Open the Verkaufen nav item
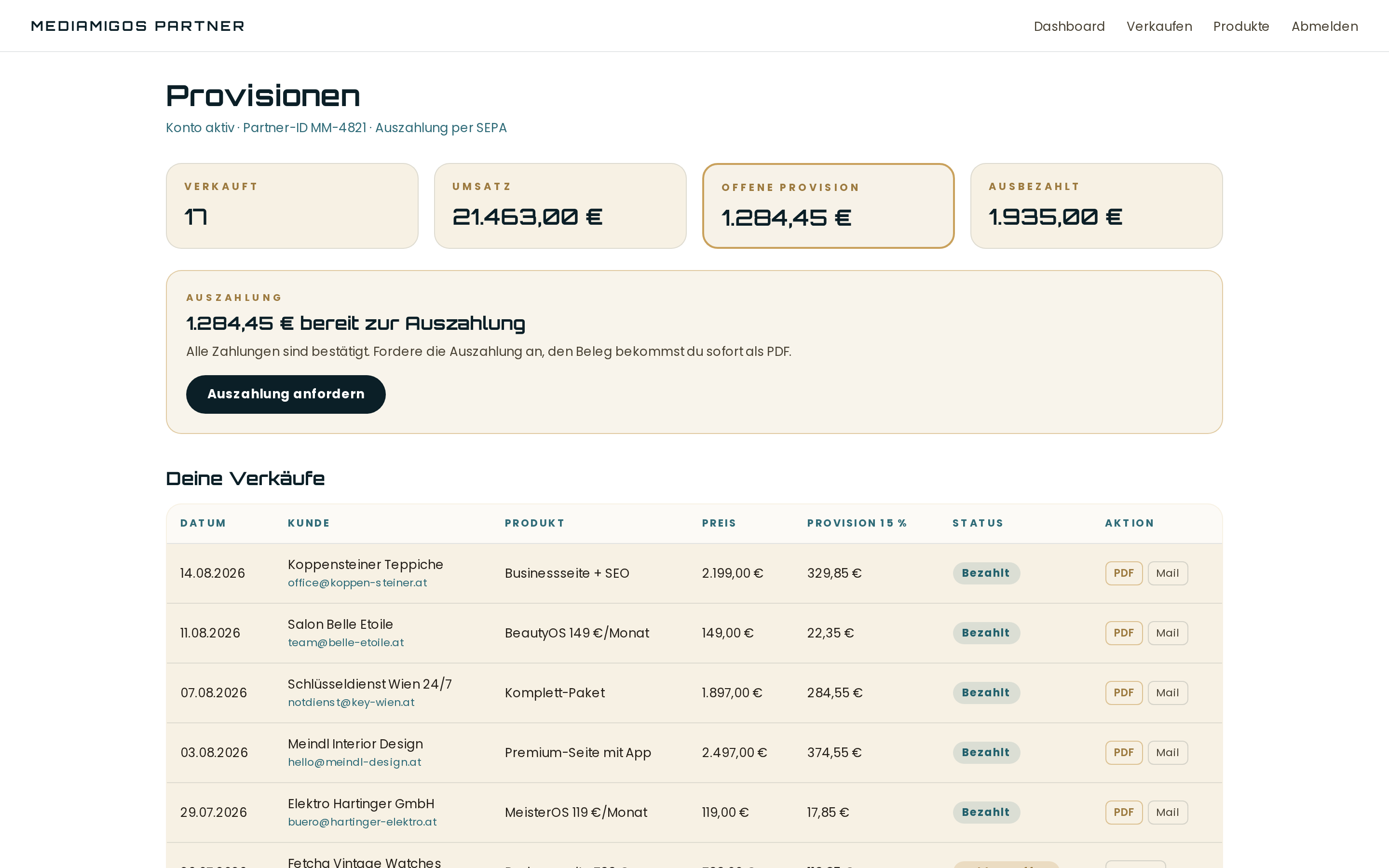 [x=1159, y=27]
